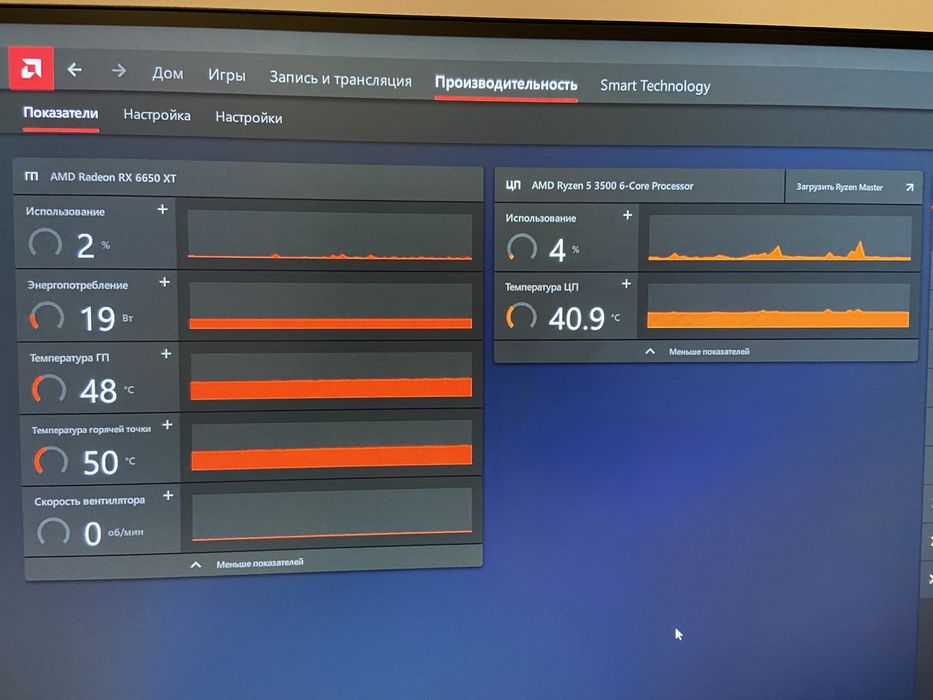Click the CPU usage gauge icon

click(x=522, y=248)
